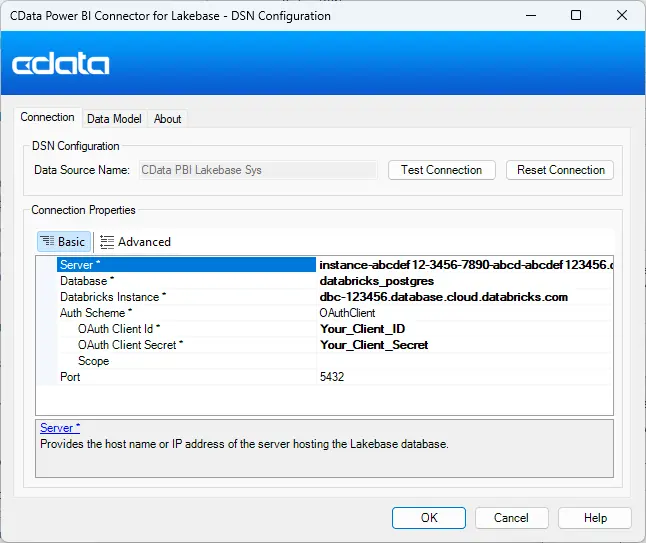Open Help for the connector

[x=595, y=518]
